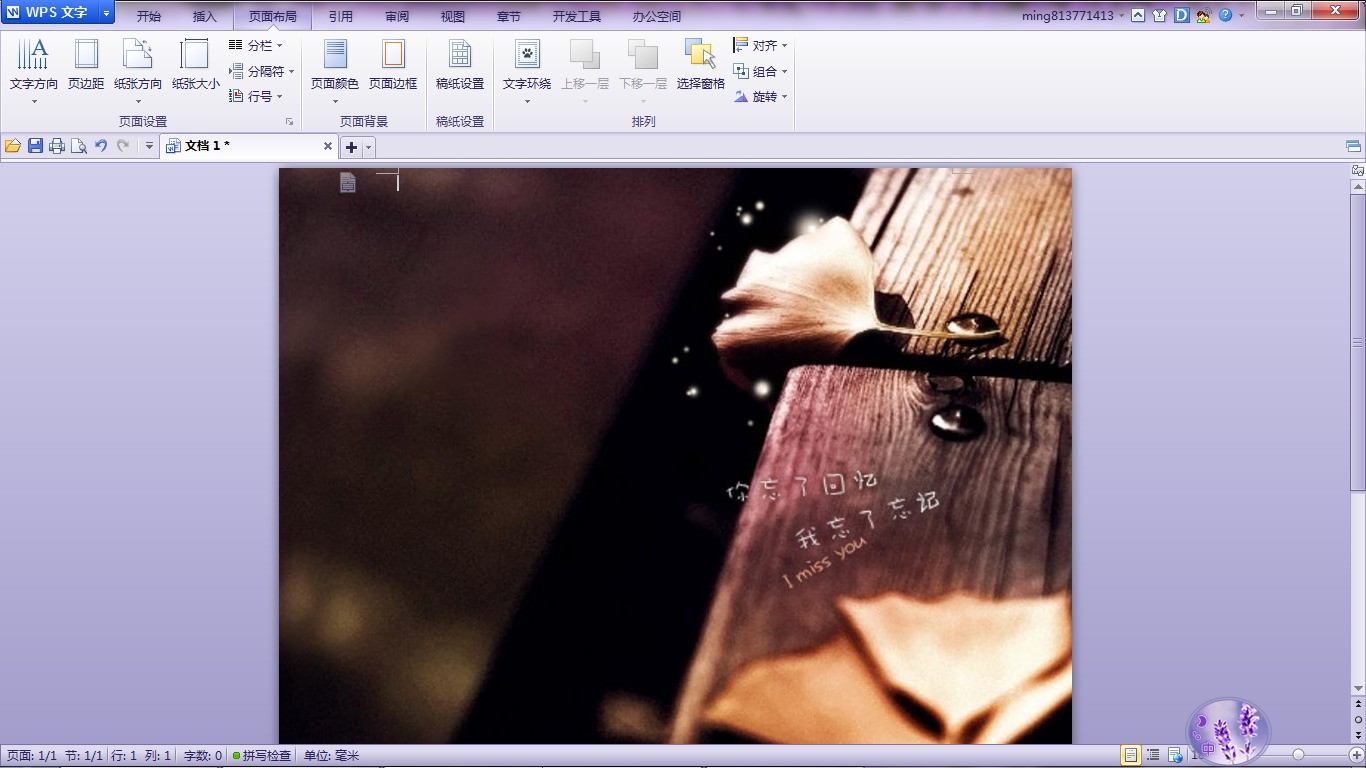The image size is (1366, 768).
Task: Open the WPS 文字 application menu arrow
Action: click(106, 13)
